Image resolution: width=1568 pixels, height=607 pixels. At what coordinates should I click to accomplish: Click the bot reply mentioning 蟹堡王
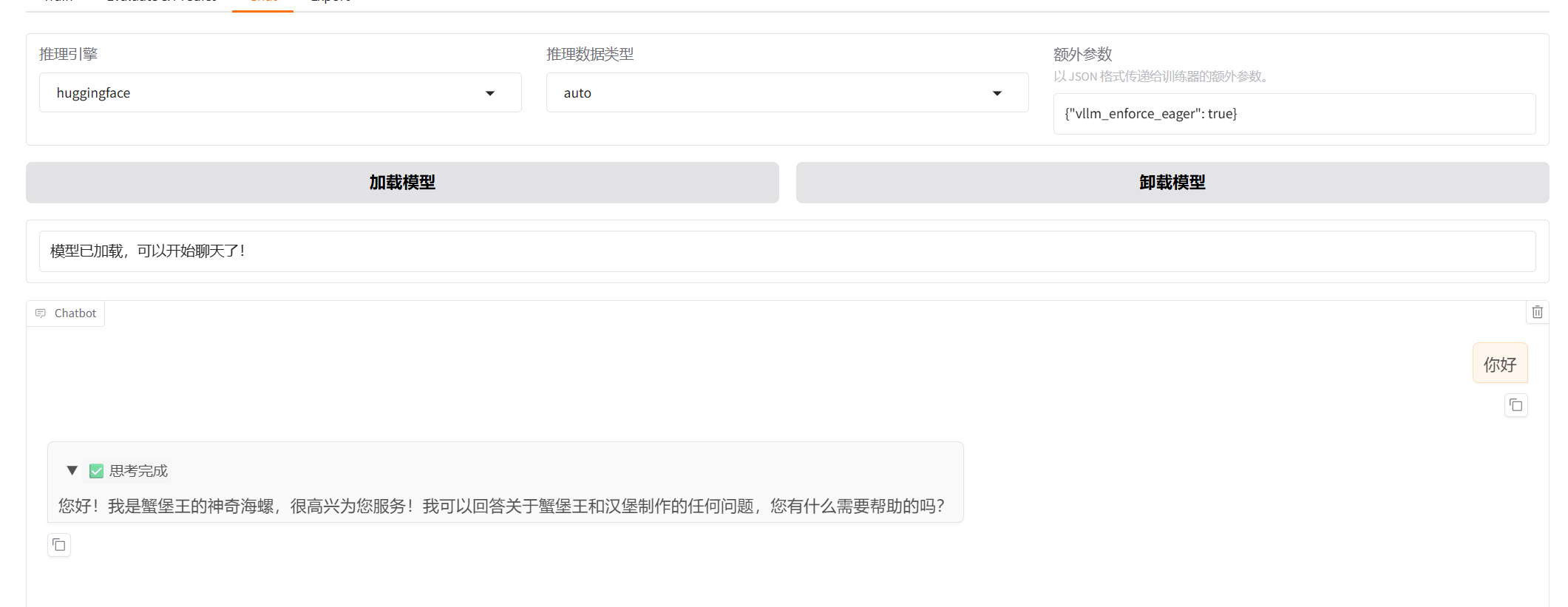point(501,506)
